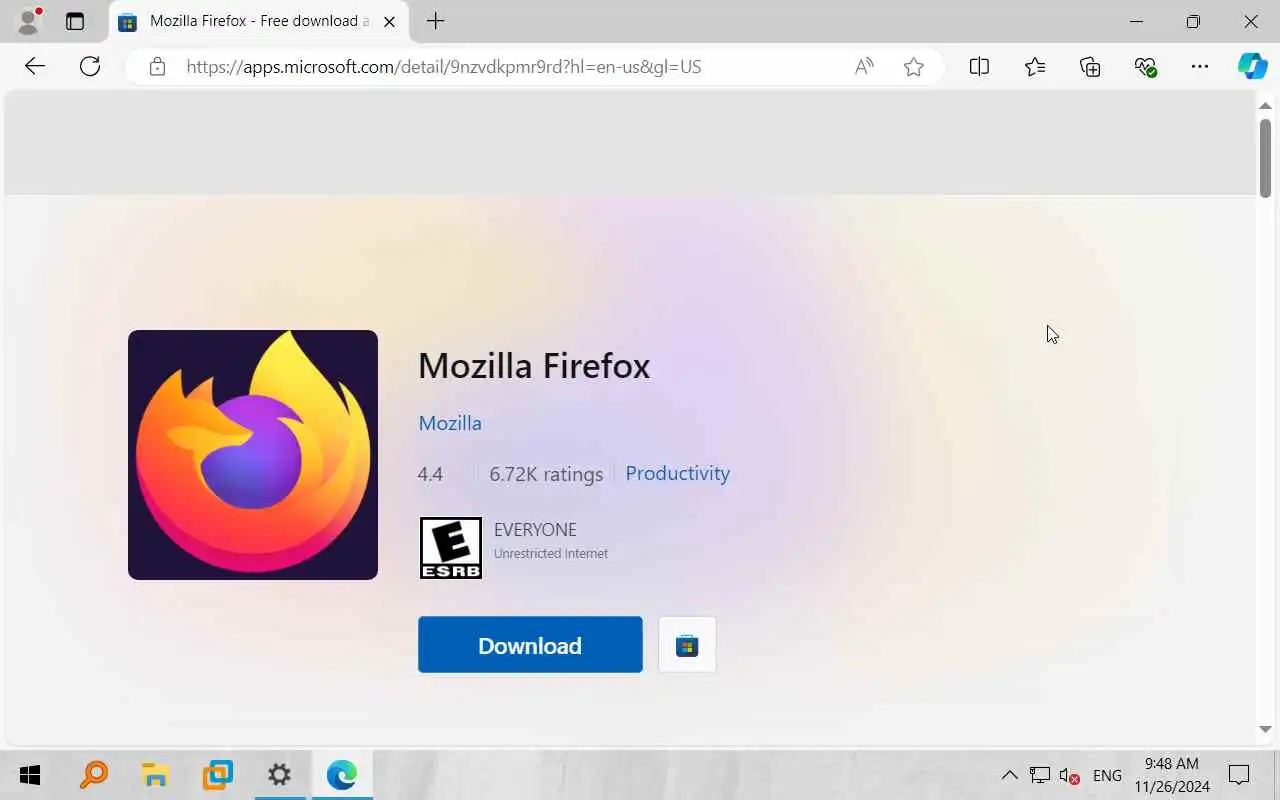Open the tab actions menu icon
1280x800 pixels.
click(75, 21)
